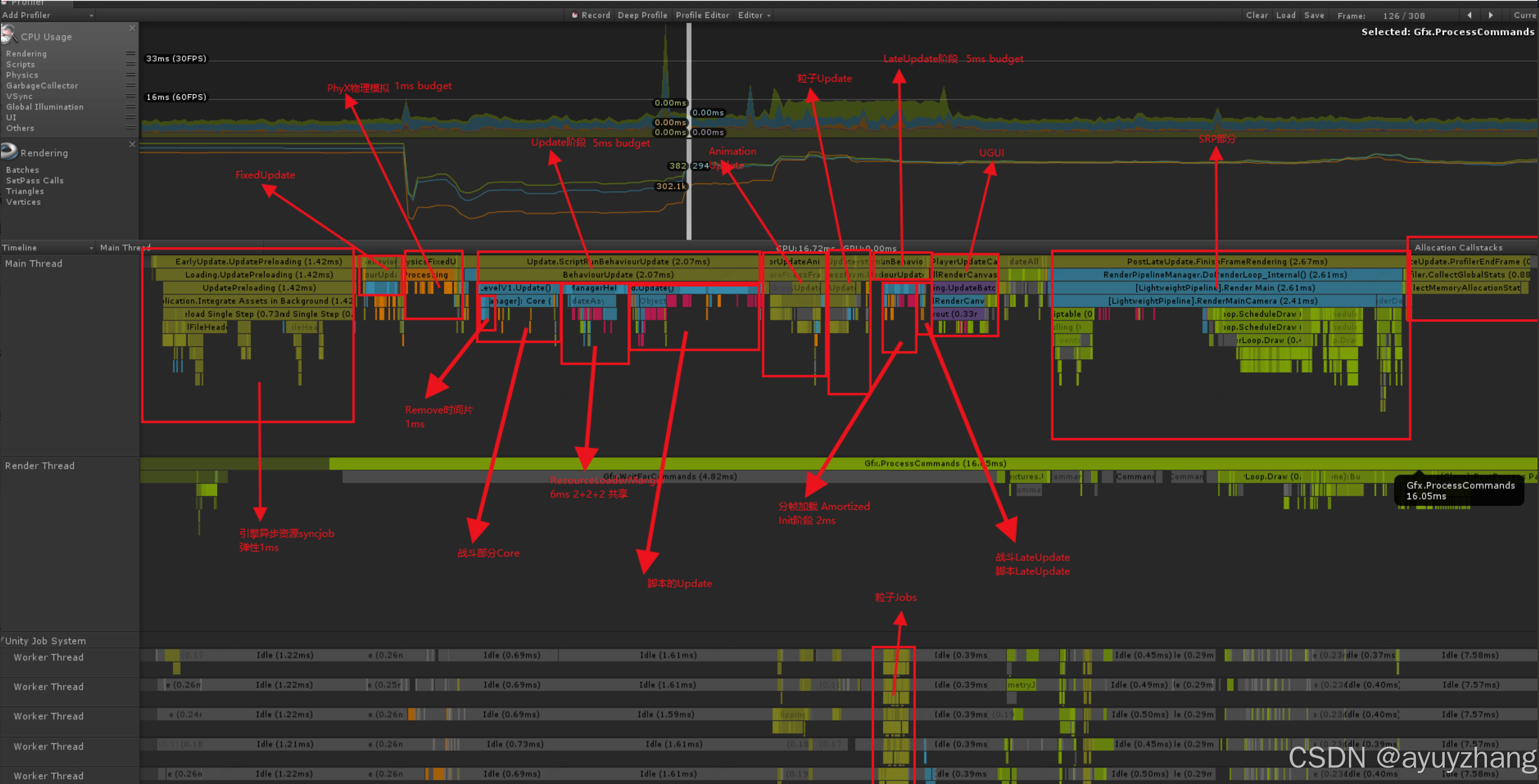
Task: Open the Timeline view dropdown
Action: point(48,247)
